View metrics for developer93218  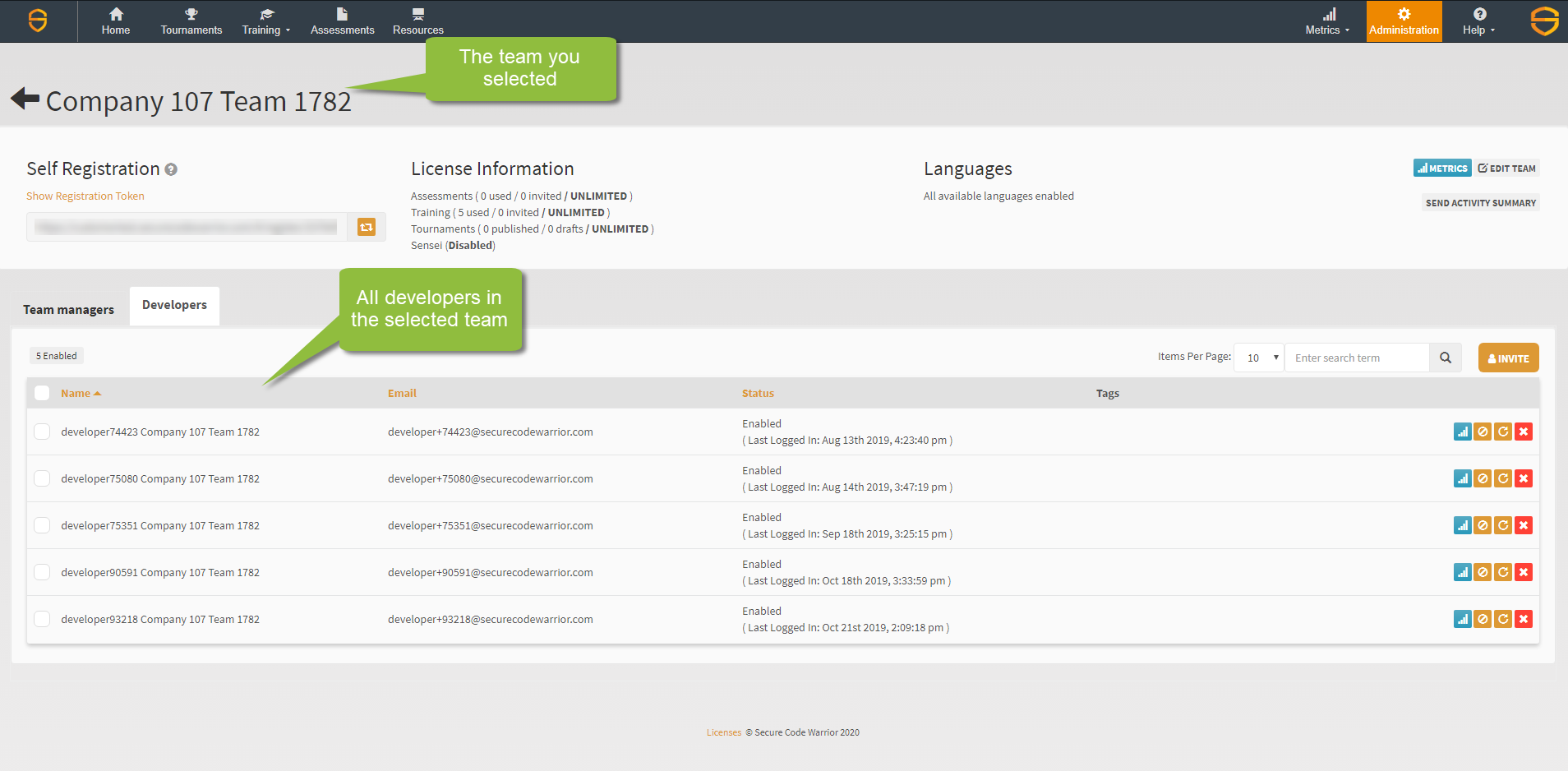(x=1462, y=619)
